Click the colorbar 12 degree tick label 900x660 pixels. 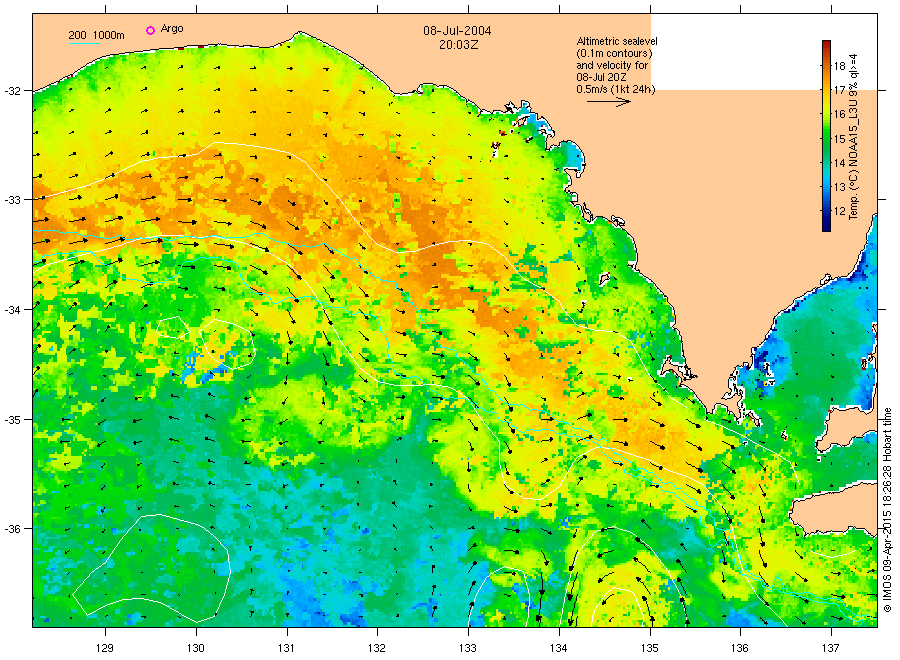coord(839,211)
